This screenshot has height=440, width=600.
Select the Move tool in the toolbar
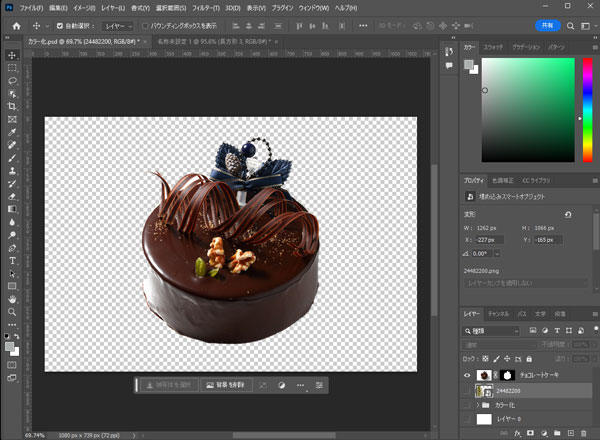(12, 54)
